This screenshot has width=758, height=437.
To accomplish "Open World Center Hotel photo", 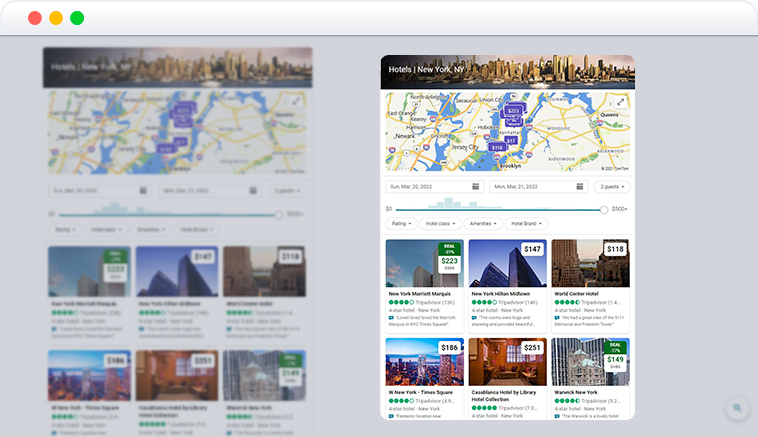I will click(x=591, y=263).
